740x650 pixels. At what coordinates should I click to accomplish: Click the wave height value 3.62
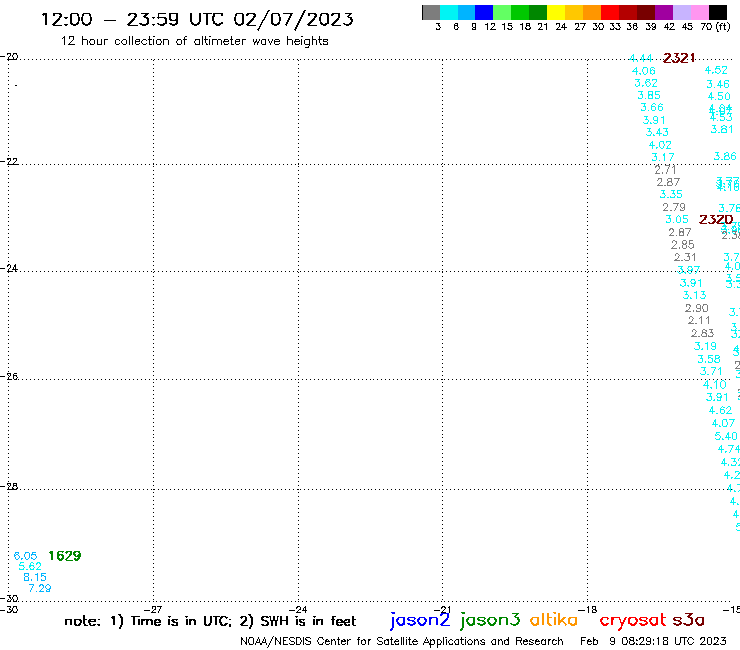tap(646, 83)
